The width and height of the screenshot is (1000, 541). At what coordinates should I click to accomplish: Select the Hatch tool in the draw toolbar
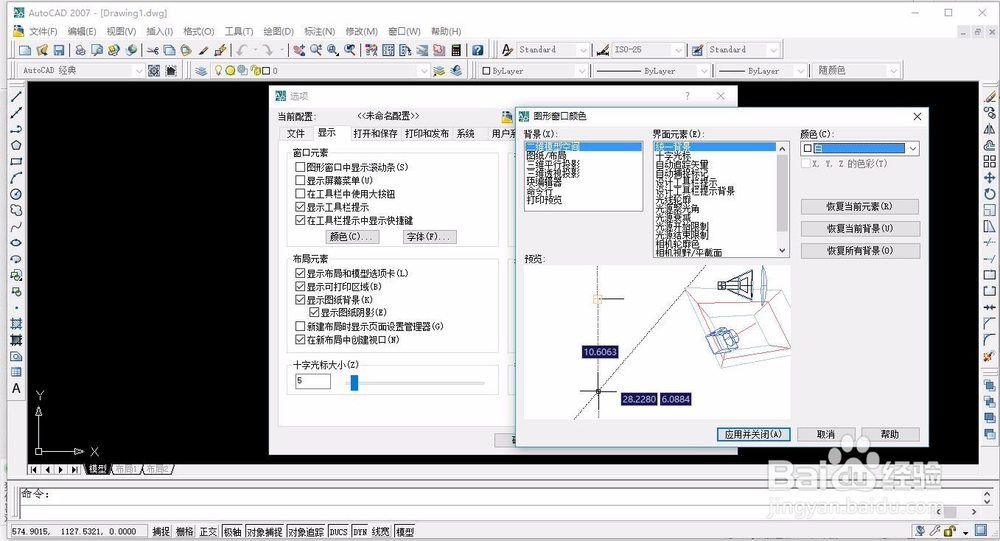tap(16, 323)
